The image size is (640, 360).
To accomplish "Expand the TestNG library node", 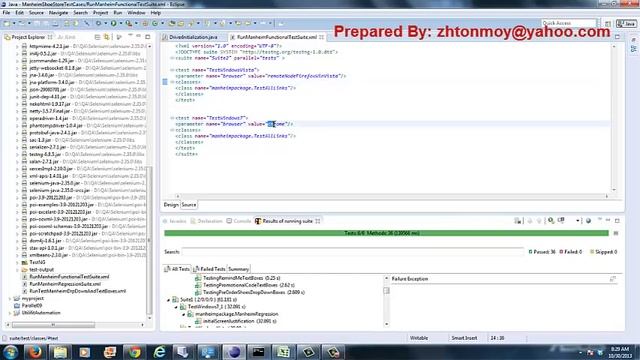I will 18,262.
